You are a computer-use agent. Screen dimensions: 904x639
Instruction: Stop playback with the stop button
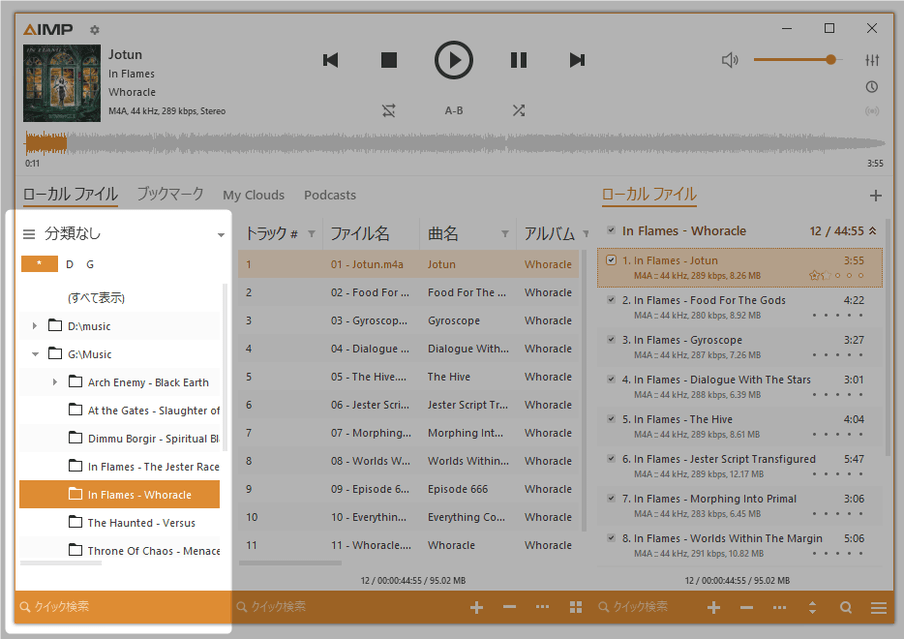click(x=389, y=60)
